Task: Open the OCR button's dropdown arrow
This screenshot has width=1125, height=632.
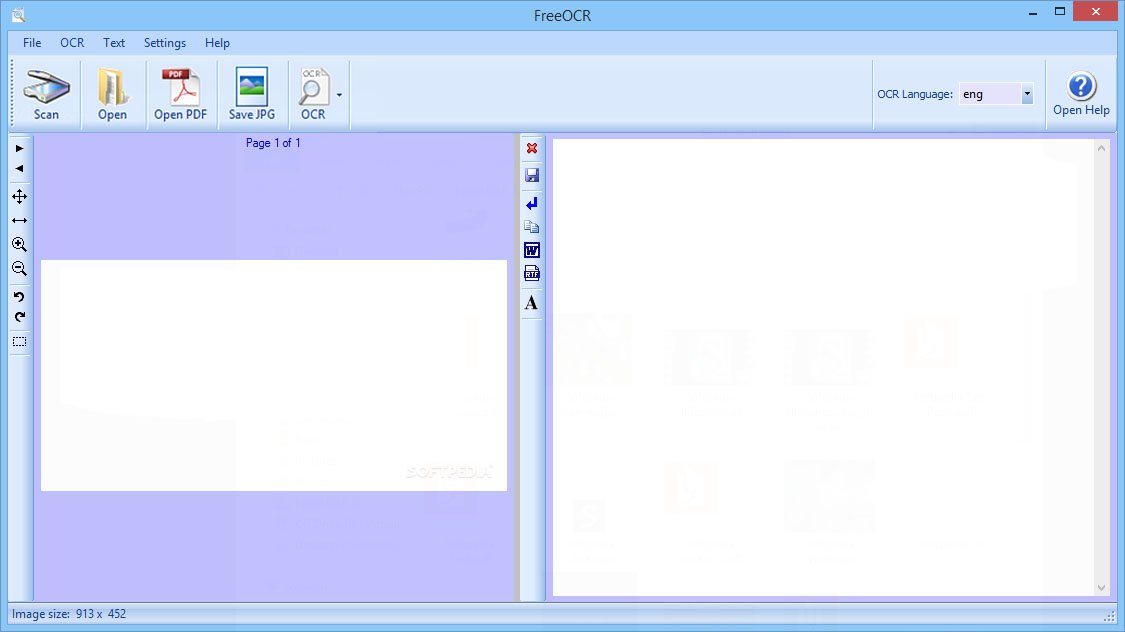Action: pyautogui.click(x=340, y=96)
